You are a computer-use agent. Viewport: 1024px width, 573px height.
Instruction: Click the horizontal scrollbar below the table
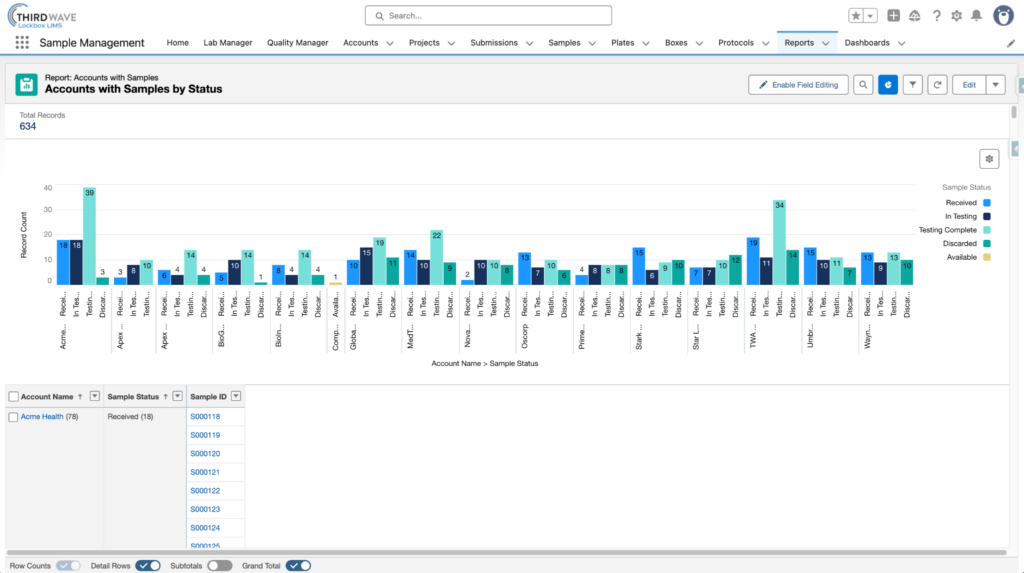pyautogui.click(x=506, y=553)
